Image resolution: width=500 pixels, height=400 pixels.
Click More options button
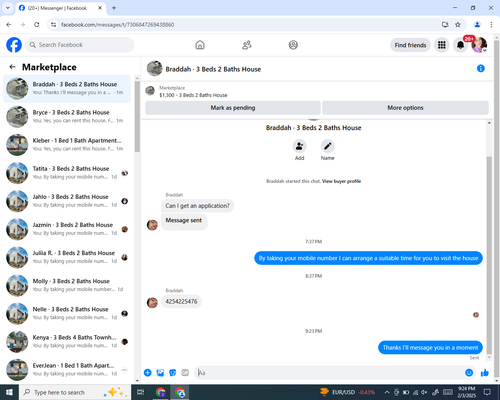point(405,108)
